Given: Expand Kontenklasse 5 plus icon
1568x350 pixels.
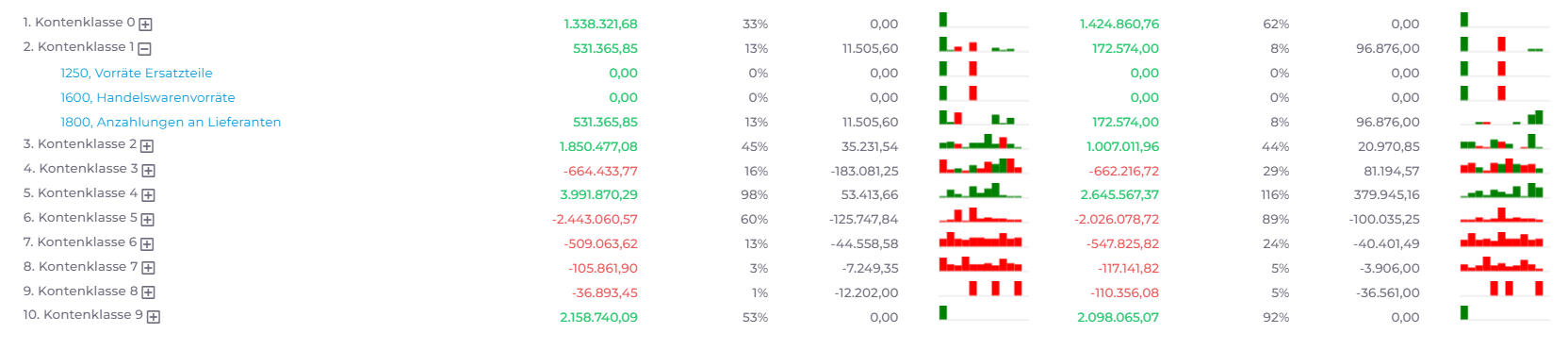Looking at the screenshot, I should (147, 220).
